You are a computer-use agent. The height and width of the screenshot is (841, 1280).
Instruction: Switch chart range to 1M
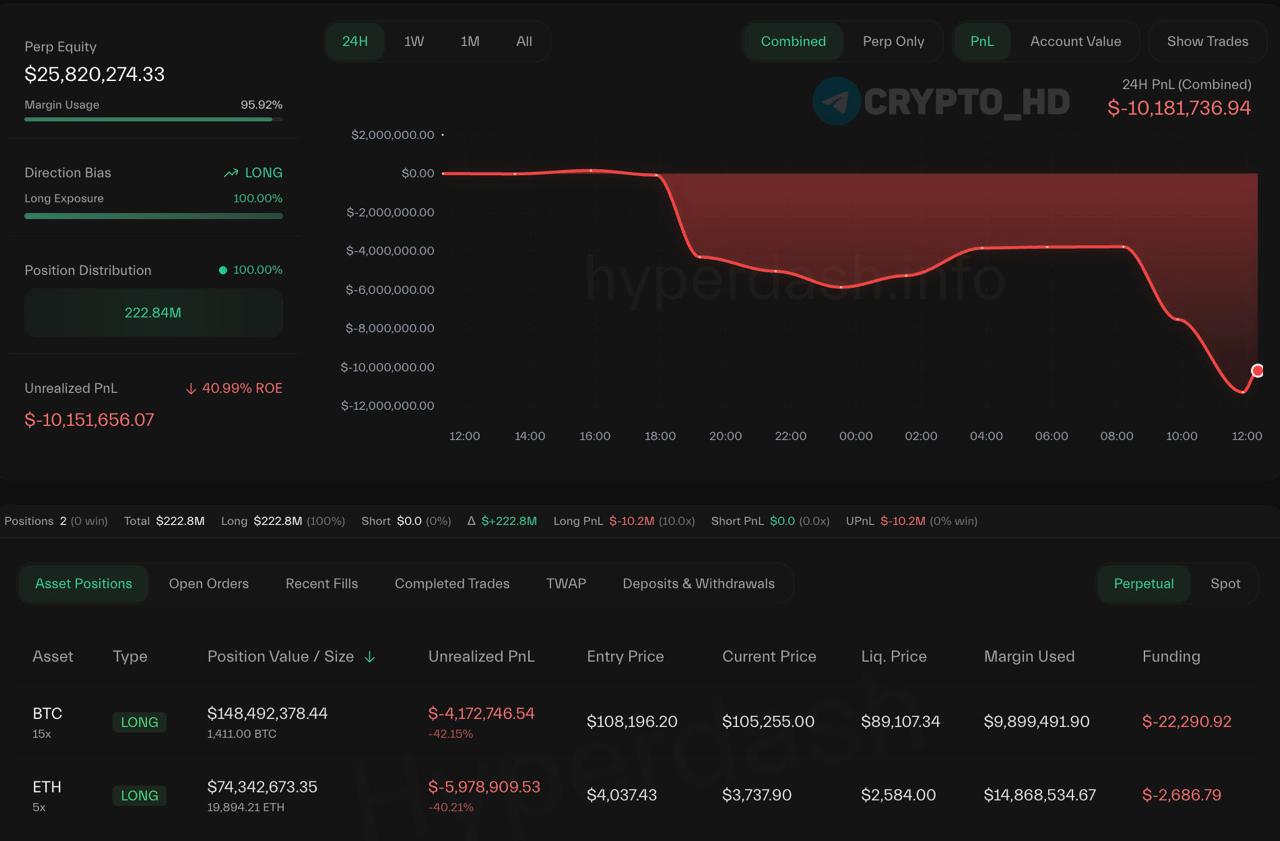470,41
